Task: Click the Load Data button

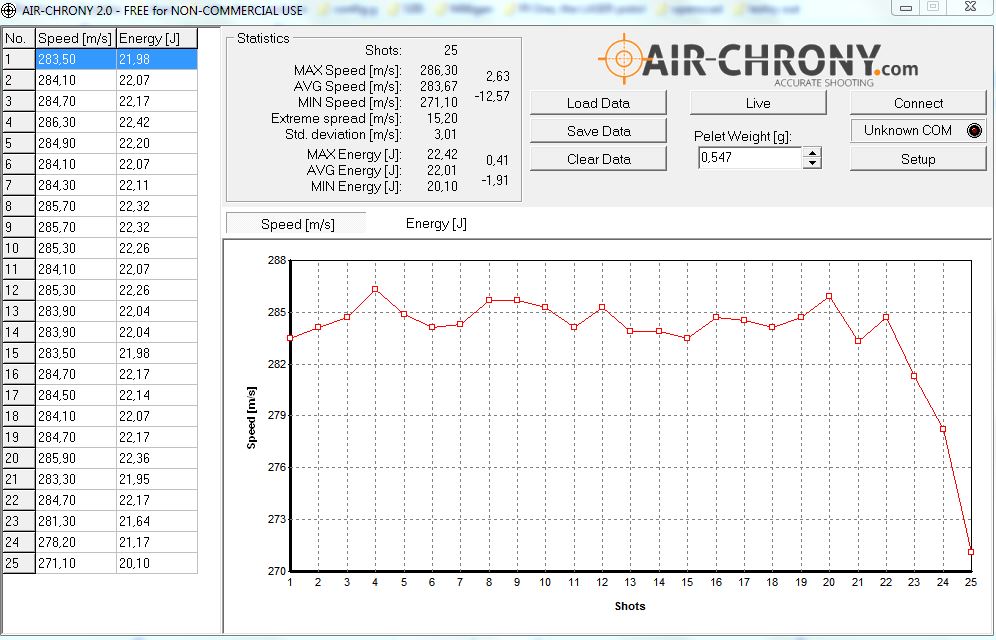Action: [598, 103]
